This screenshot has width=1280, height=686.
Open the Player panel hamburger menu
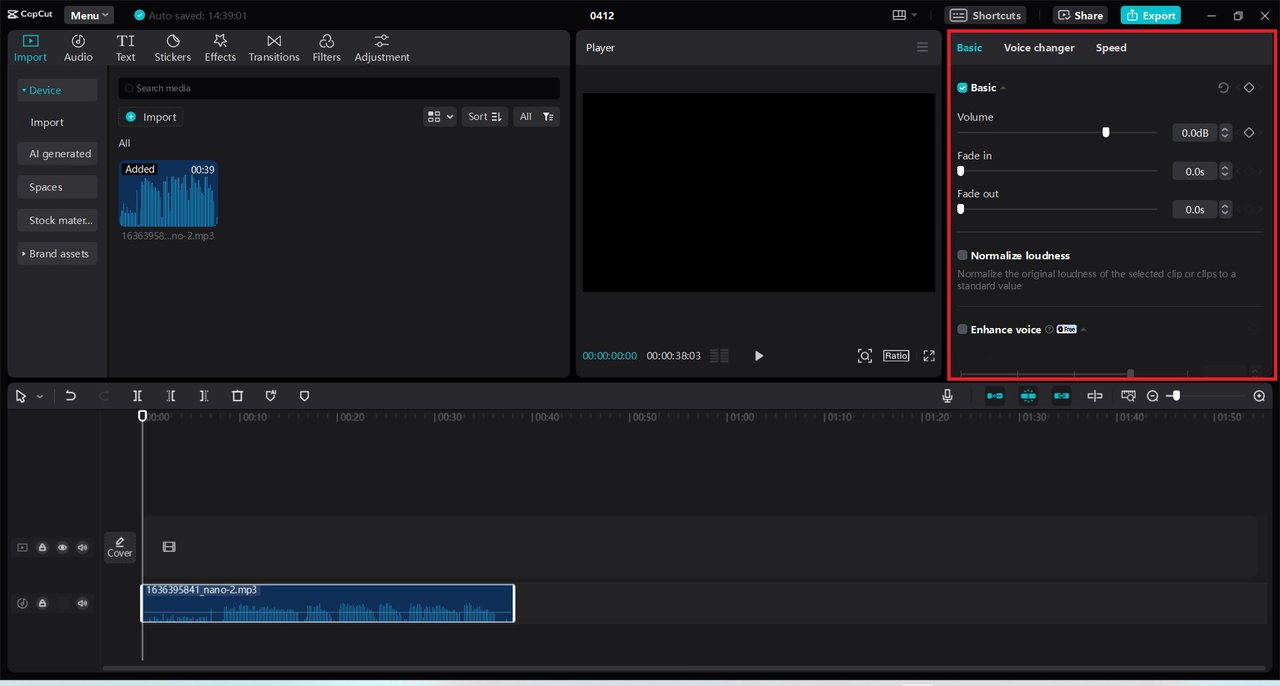point(922,47)
